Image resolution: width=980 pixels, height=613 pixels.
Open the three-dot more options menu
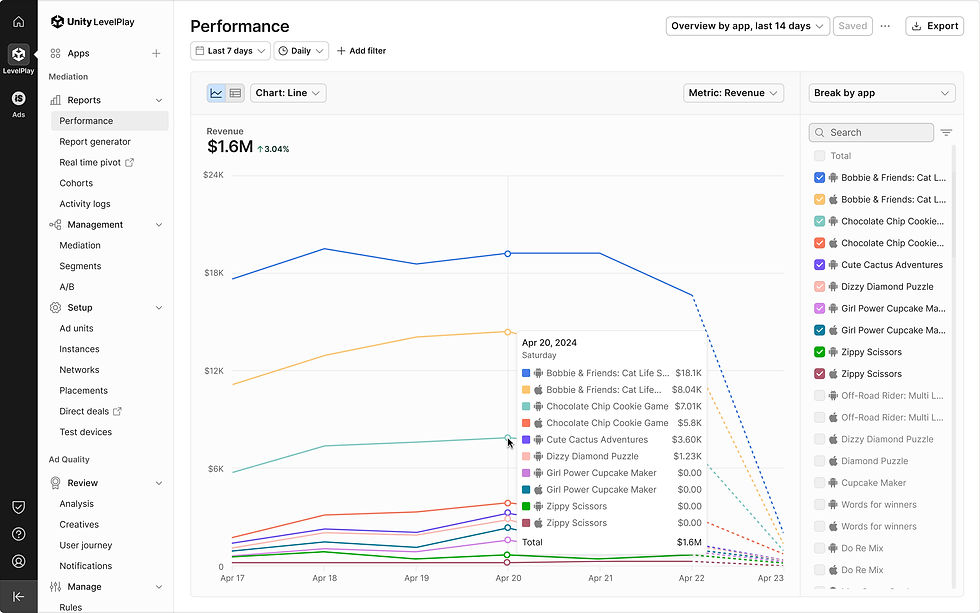click(885, 26)
